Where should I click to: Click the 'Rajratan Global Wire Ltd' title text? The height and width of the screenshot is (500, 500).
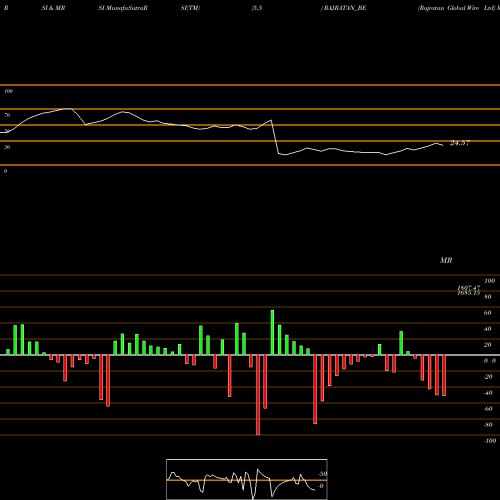[456, 8]
